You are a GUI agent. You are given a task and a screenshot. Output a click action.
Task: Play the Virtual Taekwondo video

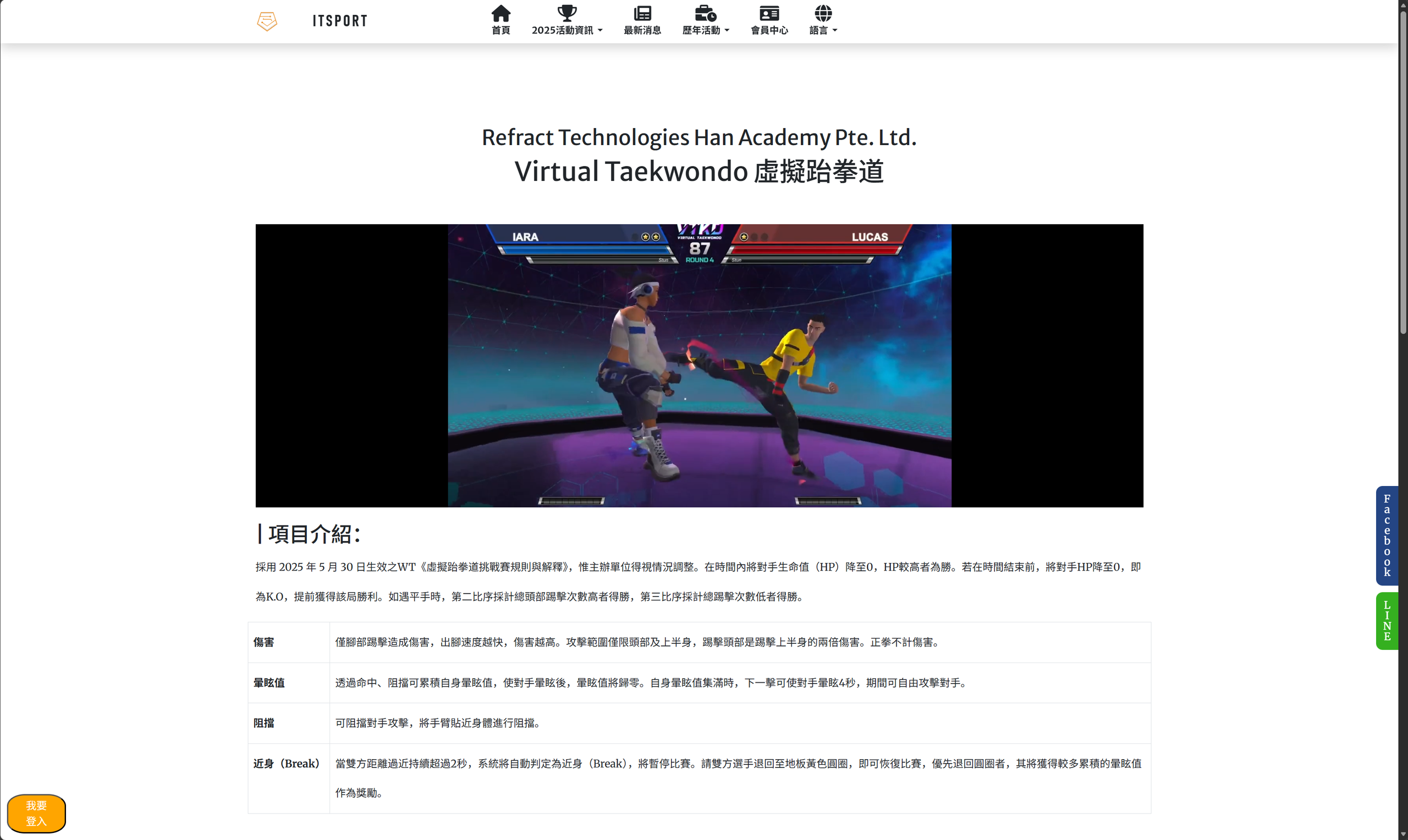(x=699, y=366)
